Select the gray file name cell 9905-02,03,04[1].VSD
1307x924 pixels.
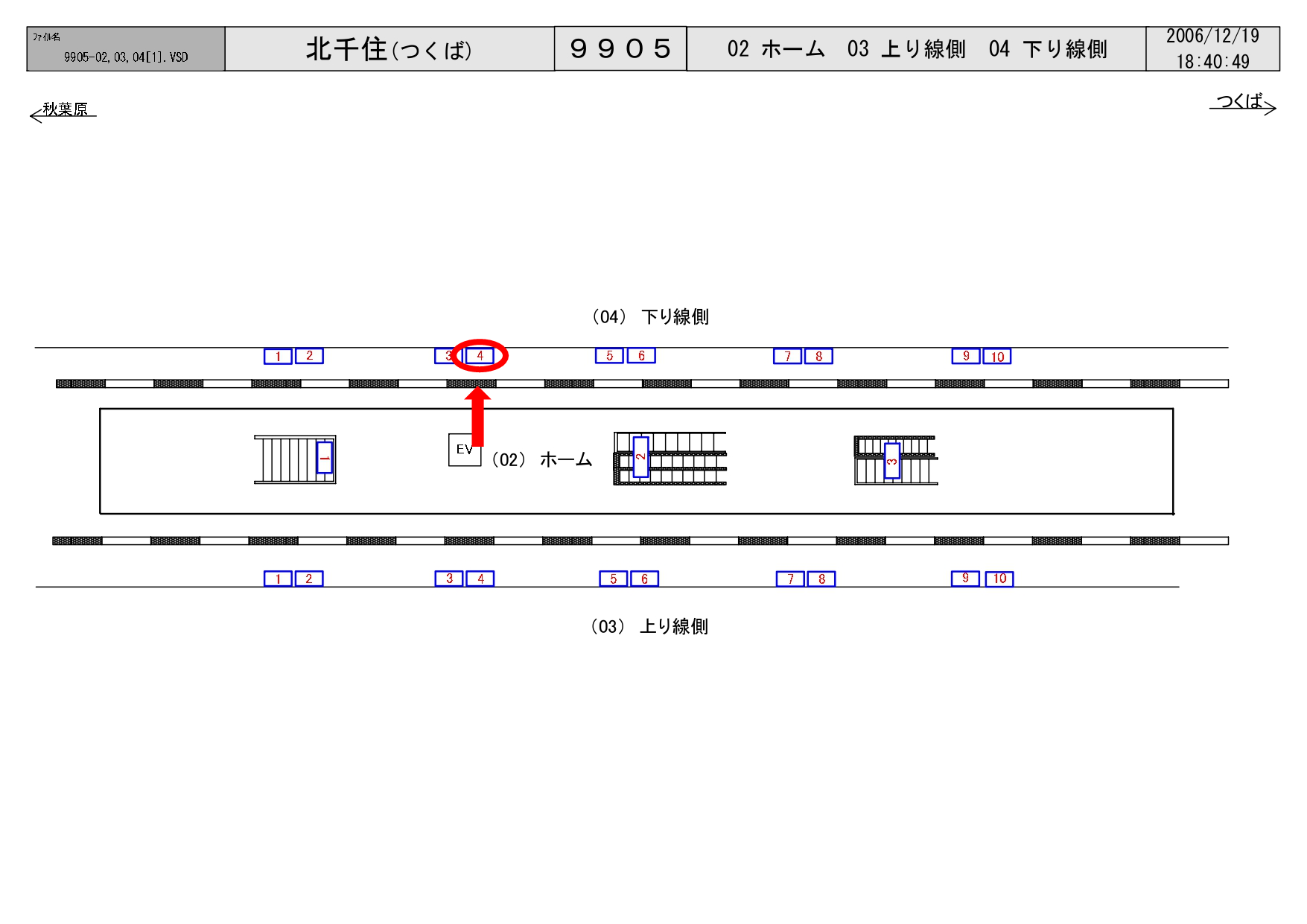click(x=125, y=49)
